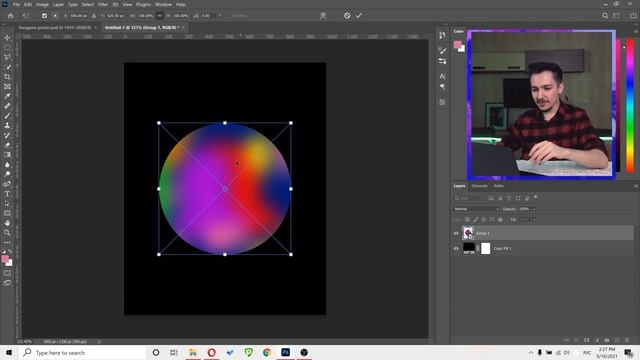Select the Gradient tool

tap(7, 155)
